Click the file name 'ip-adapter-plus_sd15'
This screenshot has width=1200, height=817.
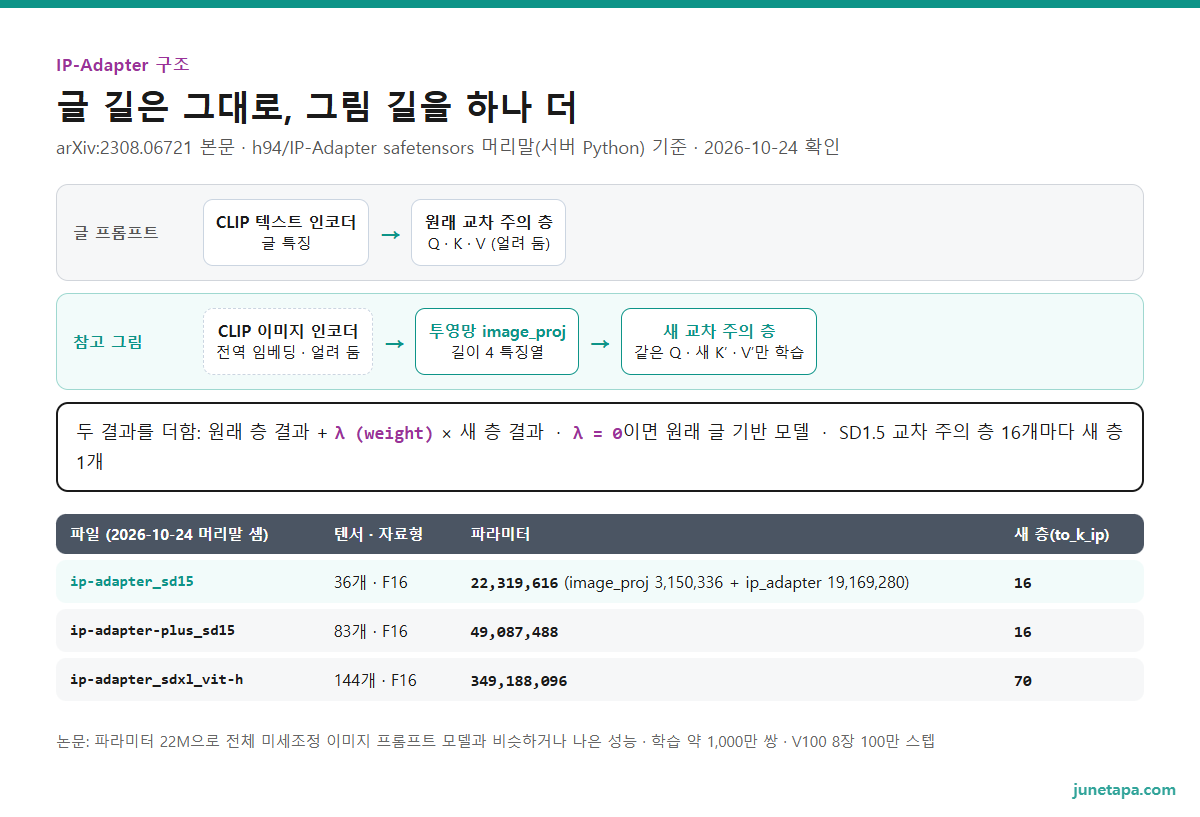tap(152, 631)
